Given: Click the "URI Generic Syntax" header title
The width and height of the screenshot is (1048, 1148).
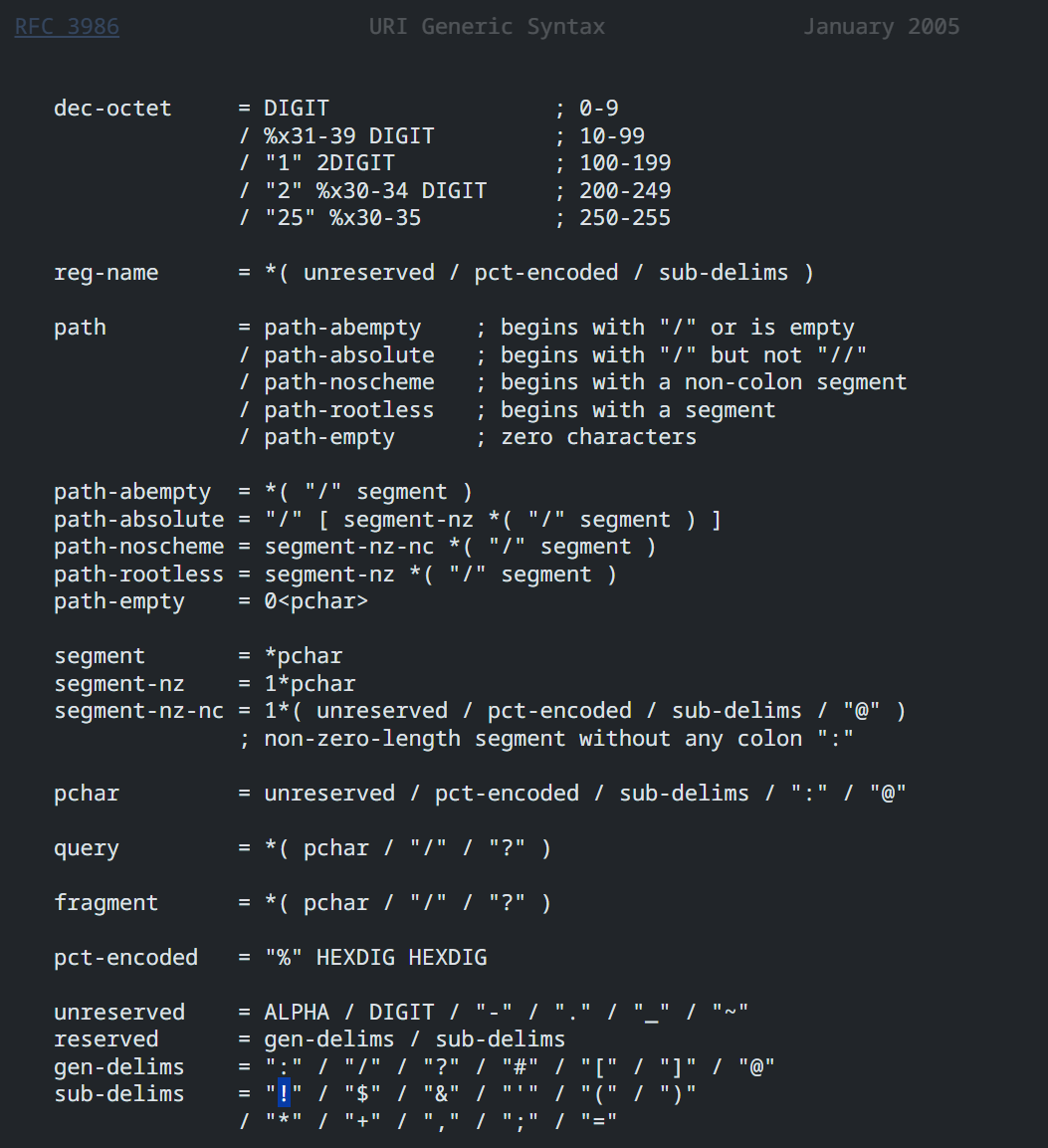Looking at the screenshot, I should pyautogui.click(x=487, y=27).
